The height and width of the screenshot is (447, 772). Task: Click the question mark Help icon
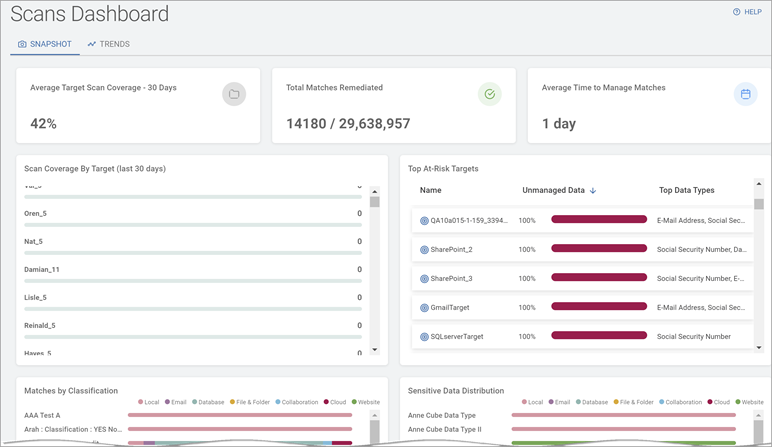coord(737,12)
